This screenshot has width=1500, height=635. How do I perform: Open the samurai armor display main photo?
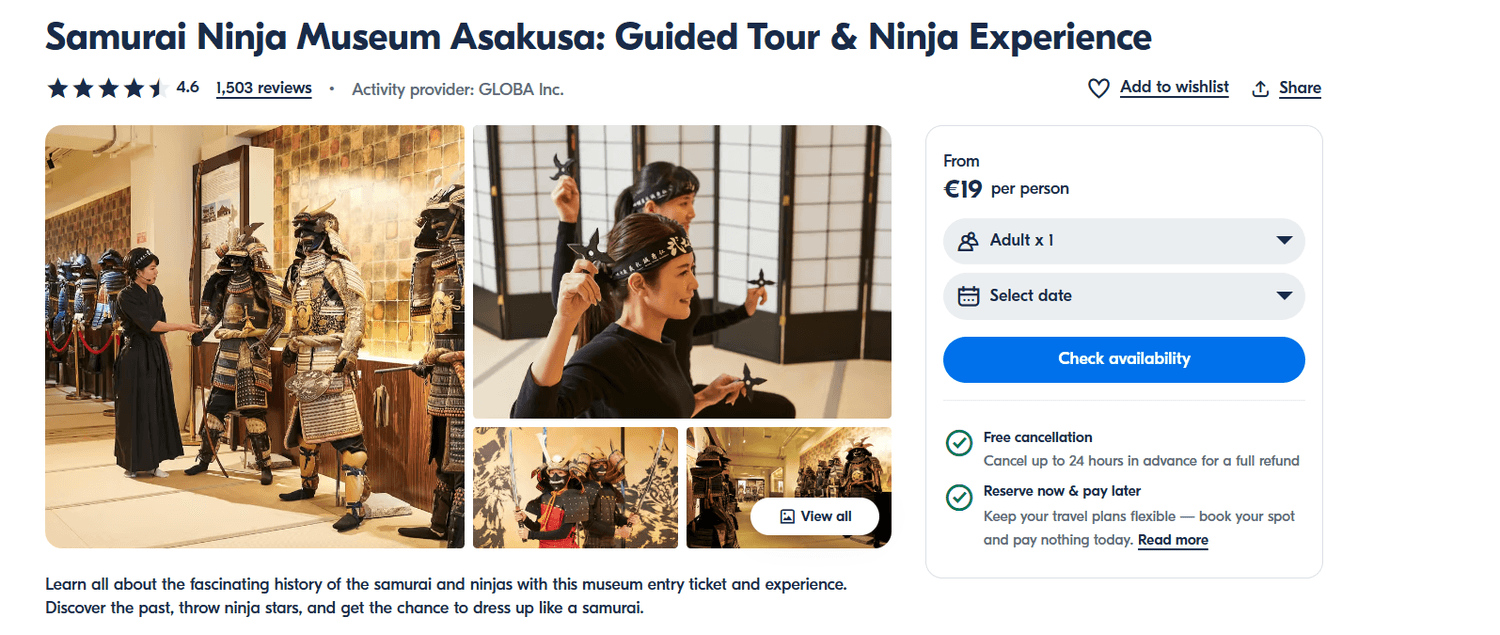255,336
